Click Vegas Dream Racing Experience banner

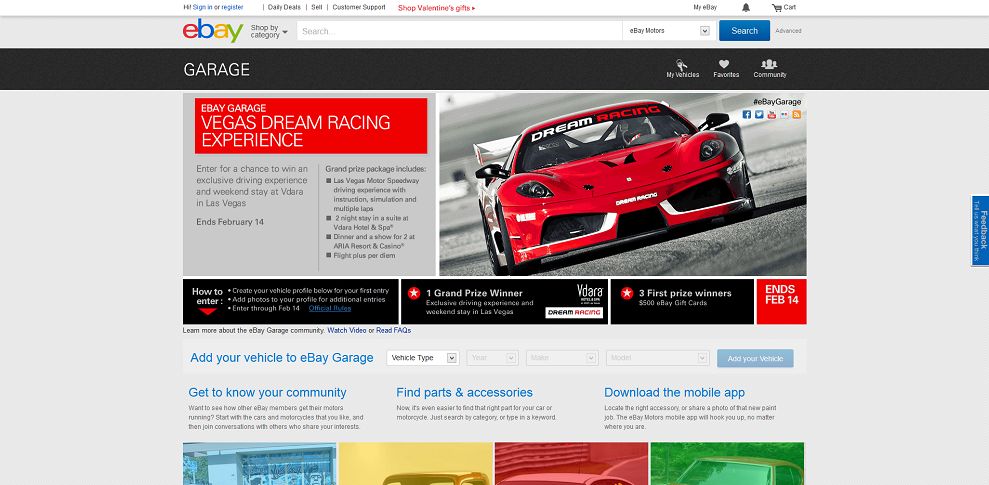tap(311, 126)
